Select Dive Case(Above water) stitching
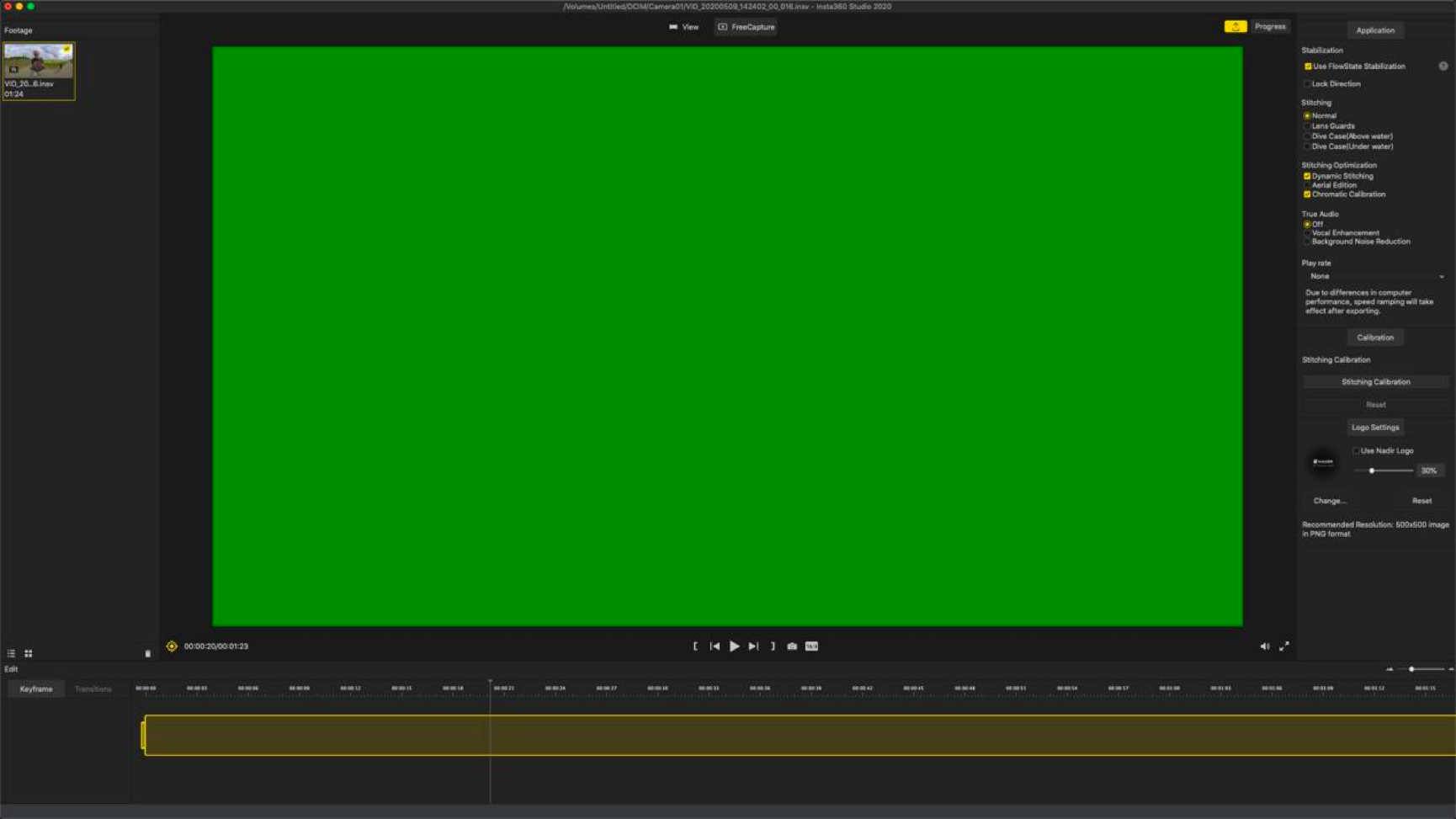This screenshot has height=819, width=1456. (x=1307, y=136)
